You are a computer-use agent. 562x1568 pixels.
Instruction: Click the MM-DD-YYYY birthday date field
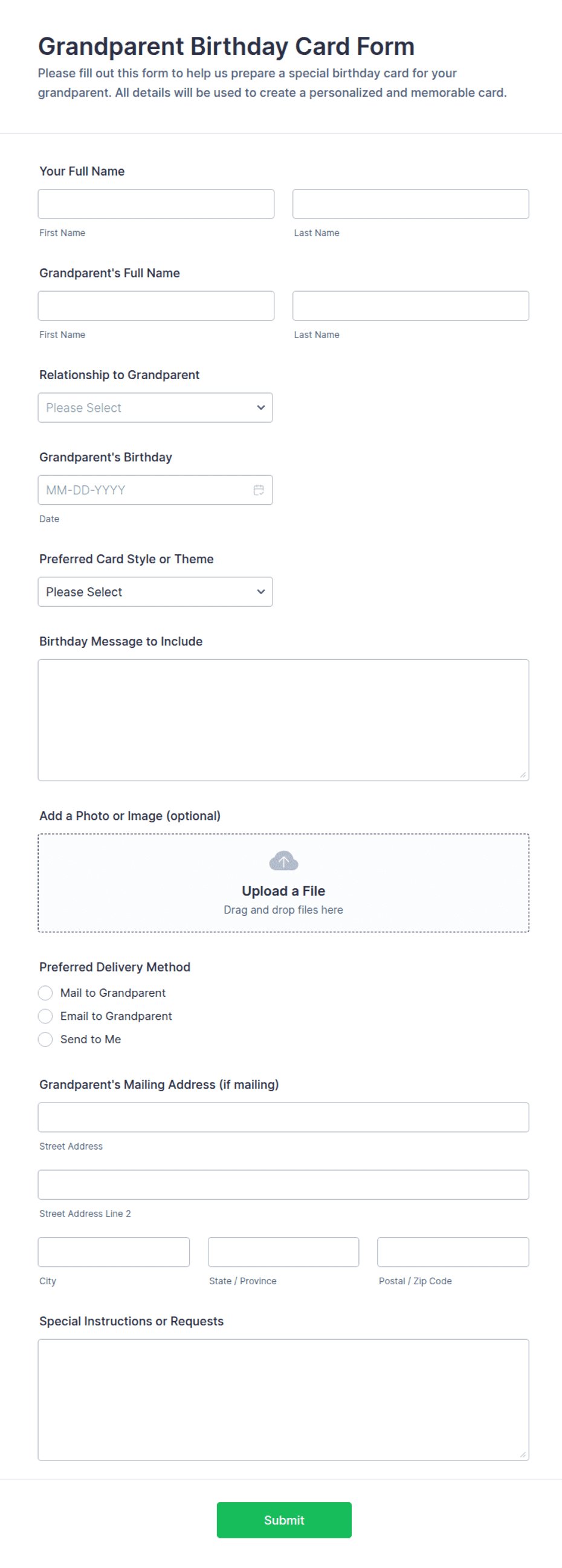[x=155, y=490]
